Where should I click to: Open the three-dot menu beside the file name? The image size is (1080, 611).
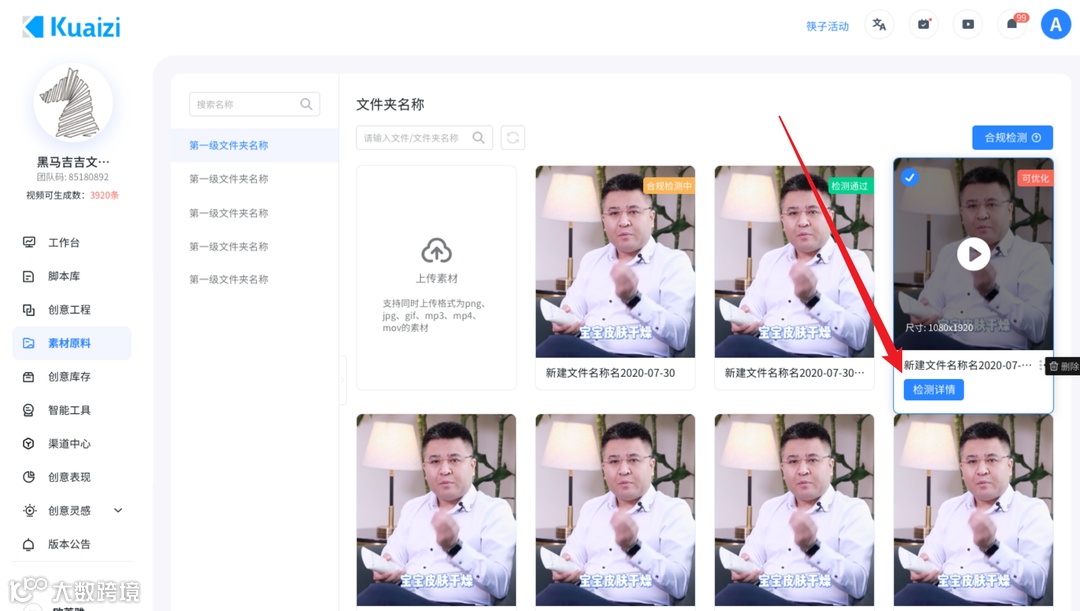[1038, 366]
